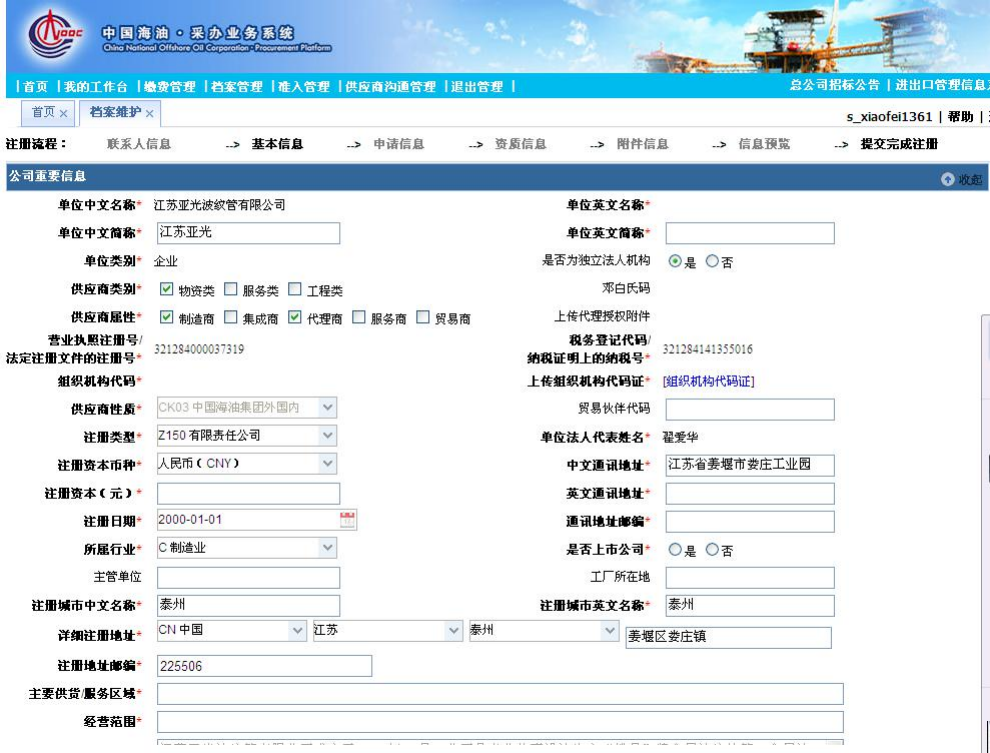Expand the 注册资本币种 dropdown
990x753 pixels.
tap(329, 464)
